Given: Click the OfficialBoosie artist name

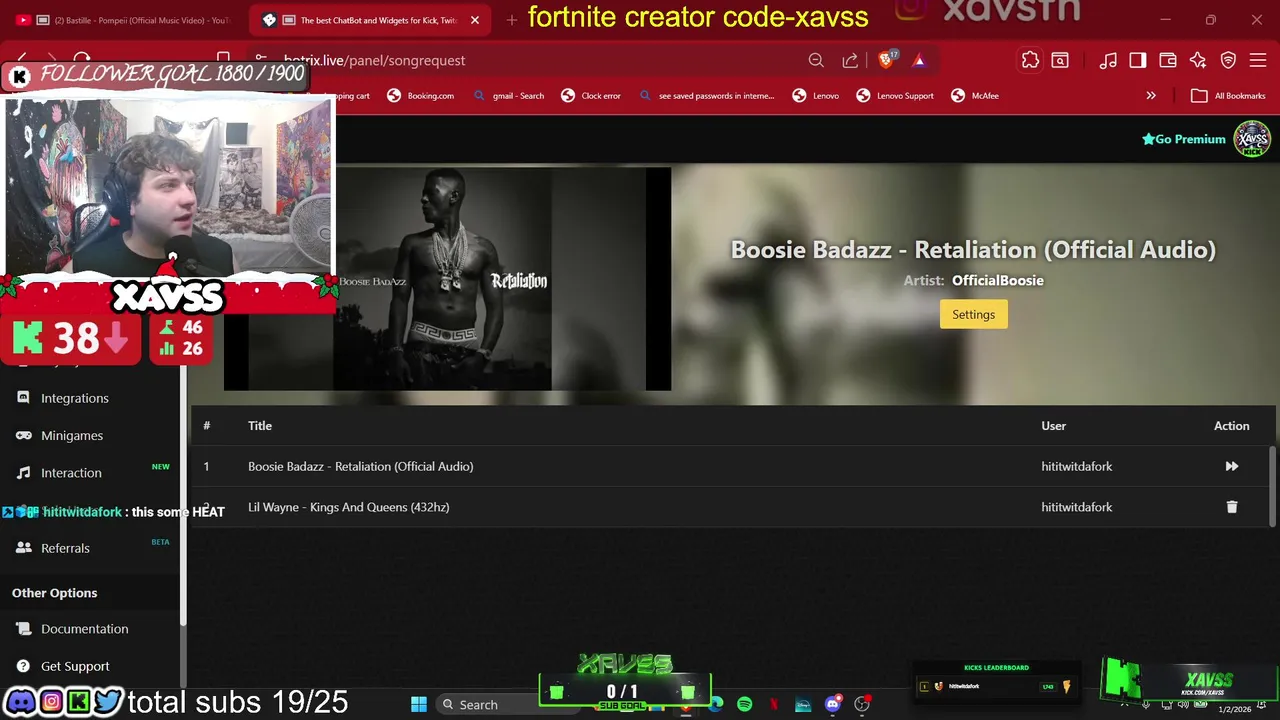Looking at the screenshot, I should click(998, 280).
